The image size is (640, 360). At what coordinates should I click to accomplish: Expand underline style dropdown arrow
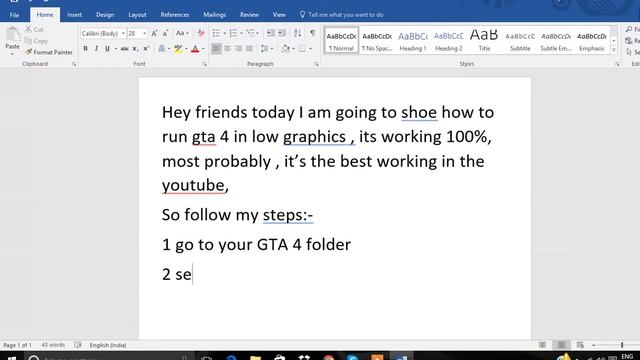tap(116, 49)
